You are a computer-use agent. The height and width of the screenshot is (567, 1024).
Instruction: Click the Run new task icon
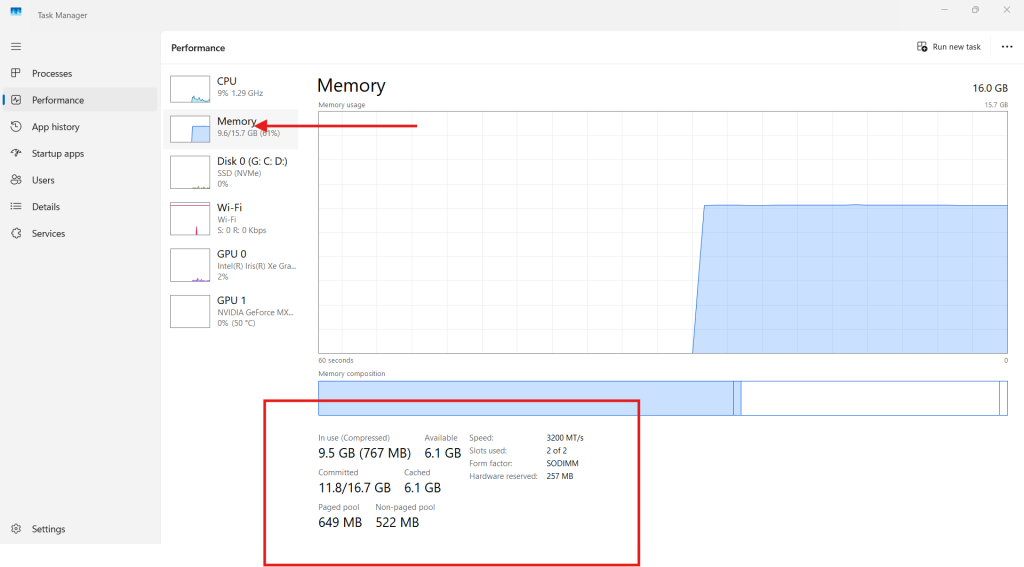click(922, 46)
